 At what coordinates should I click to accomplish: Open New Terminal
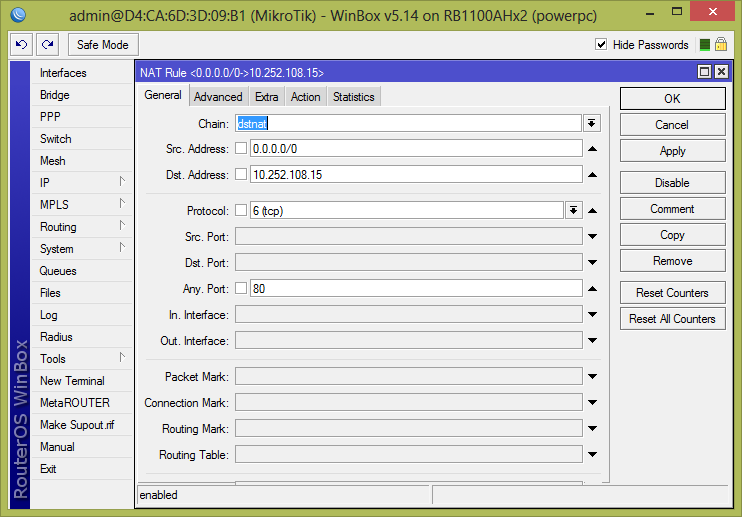pyautogui.click(x=82, y=381)
